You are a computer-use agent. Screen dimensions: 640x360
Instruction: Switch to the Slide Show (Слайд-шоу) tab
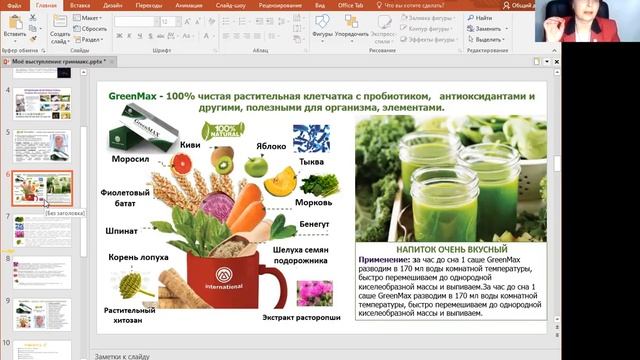231,5
